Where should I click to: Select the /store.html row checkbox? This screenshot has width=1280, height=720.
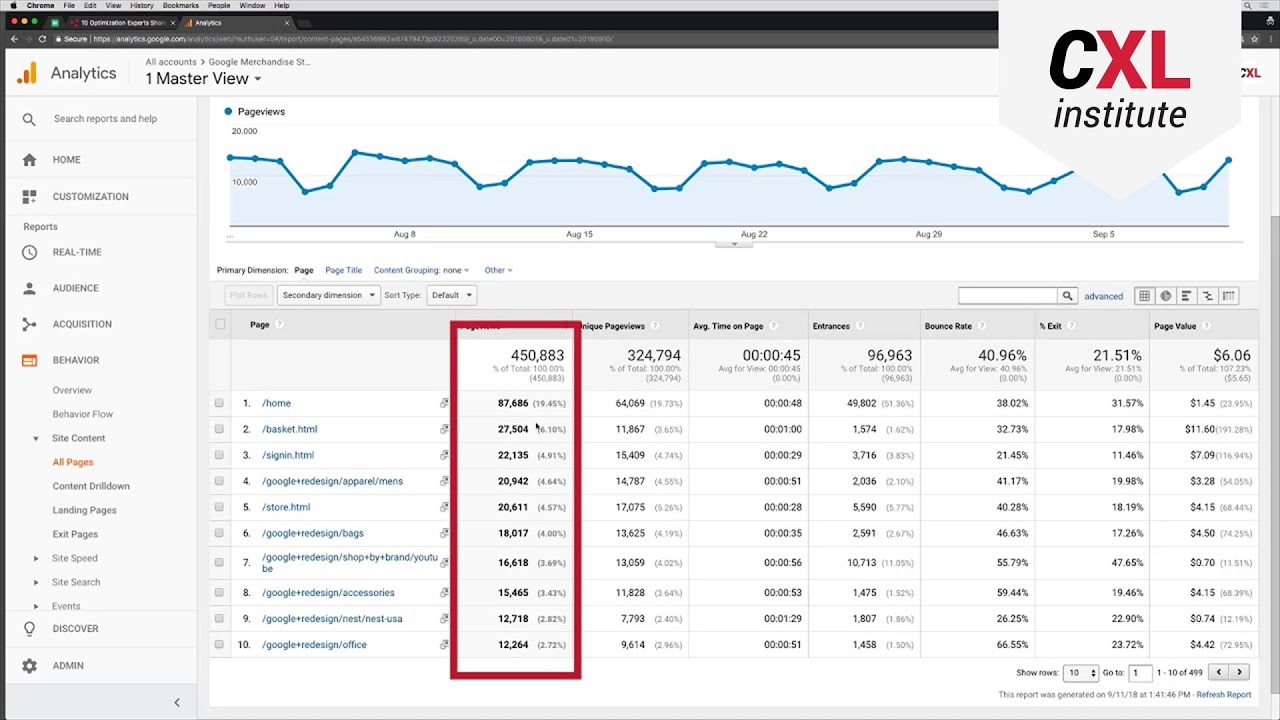point(219,507)
